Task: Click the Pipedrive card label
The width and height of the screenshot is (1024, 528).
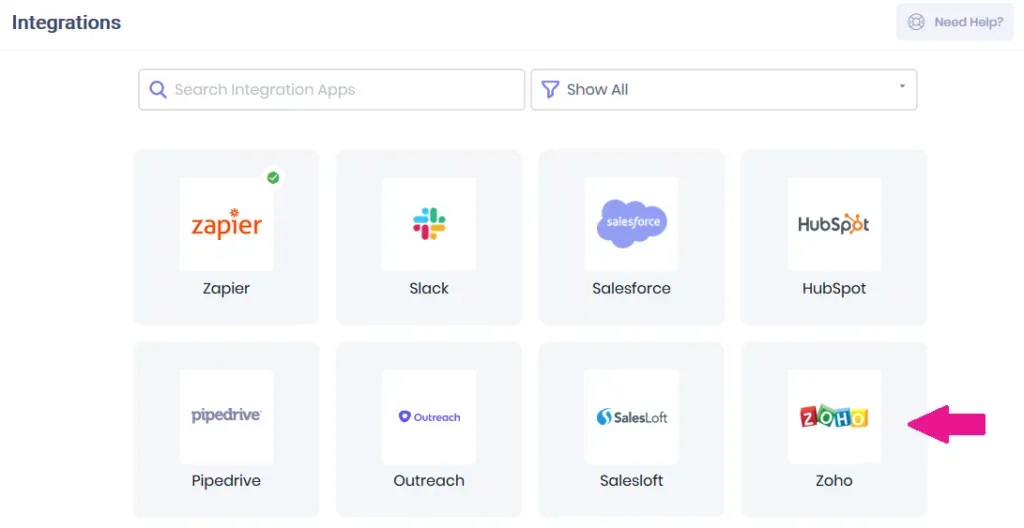Action: point(226,480)
